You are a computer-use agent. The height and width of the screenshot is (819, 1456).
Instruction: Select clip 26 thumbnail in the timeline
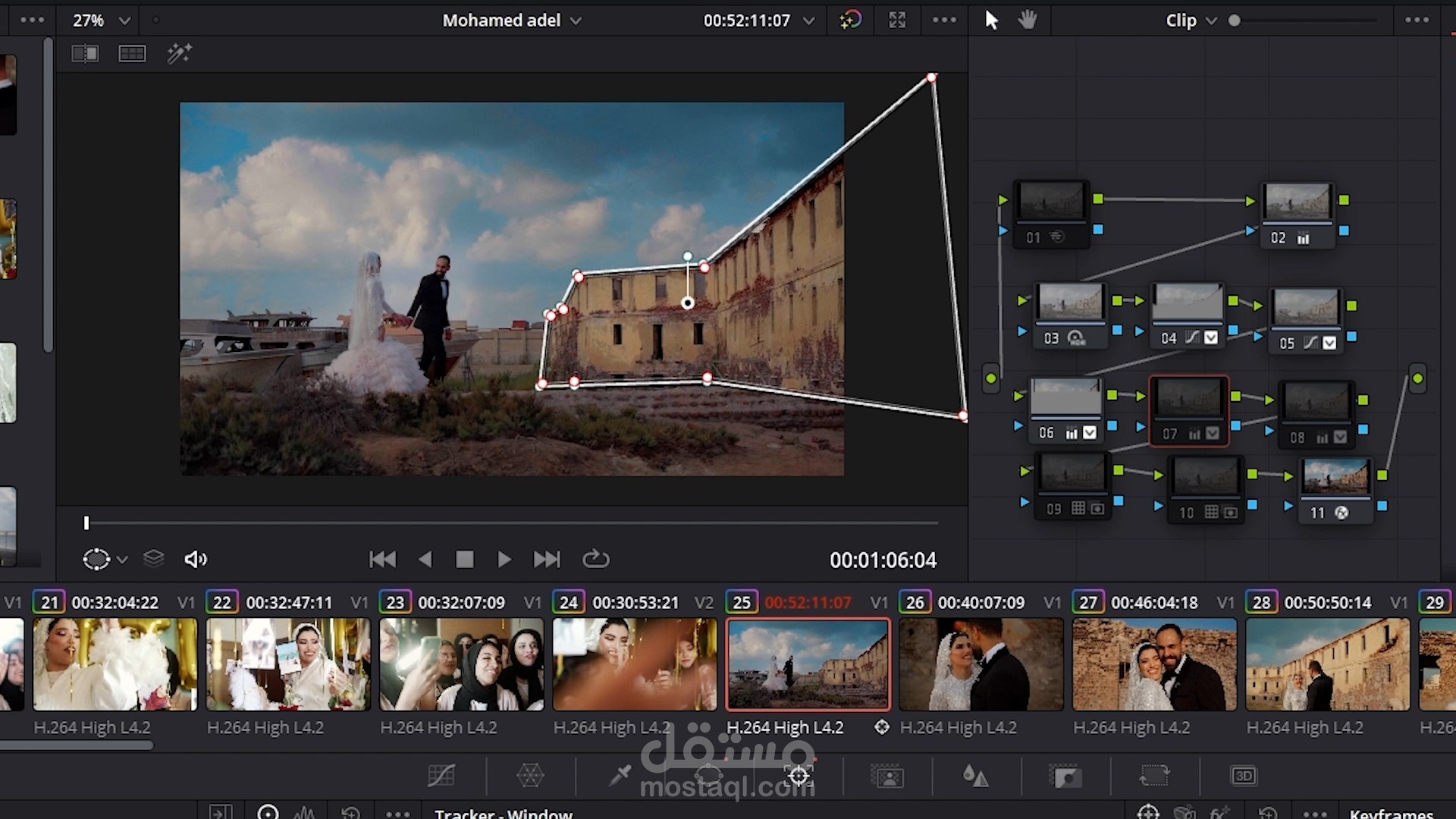coord(980,664)
